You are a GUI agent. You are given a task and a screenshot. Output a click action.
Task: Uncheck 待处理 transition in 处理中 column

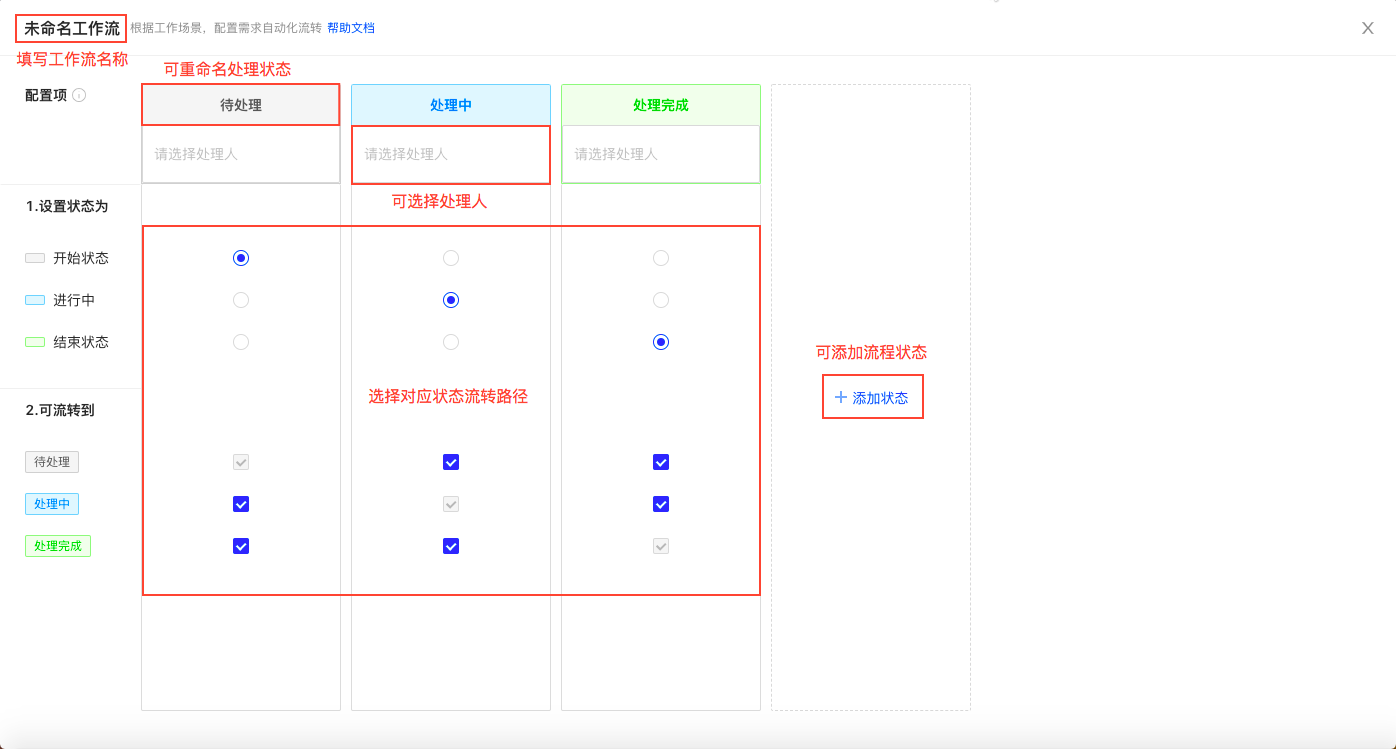click(451, 462)
